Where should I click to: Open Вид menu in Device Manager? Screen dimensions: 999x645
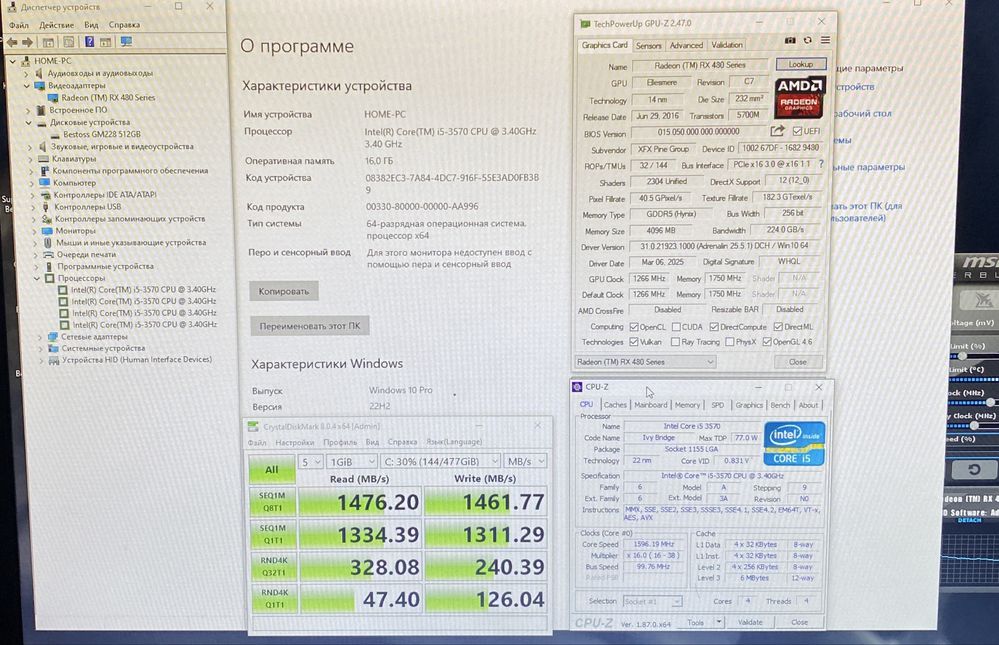click(91, 25)
